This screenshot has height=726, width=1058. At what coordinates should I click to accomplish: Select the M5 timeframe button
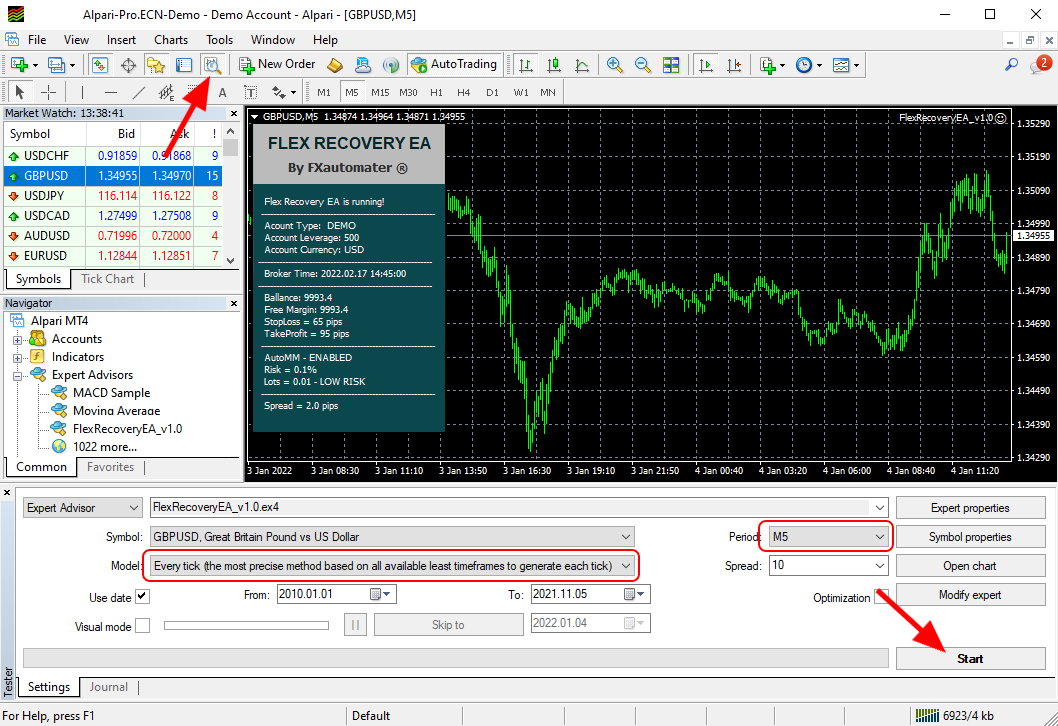(x=352, y=92)
